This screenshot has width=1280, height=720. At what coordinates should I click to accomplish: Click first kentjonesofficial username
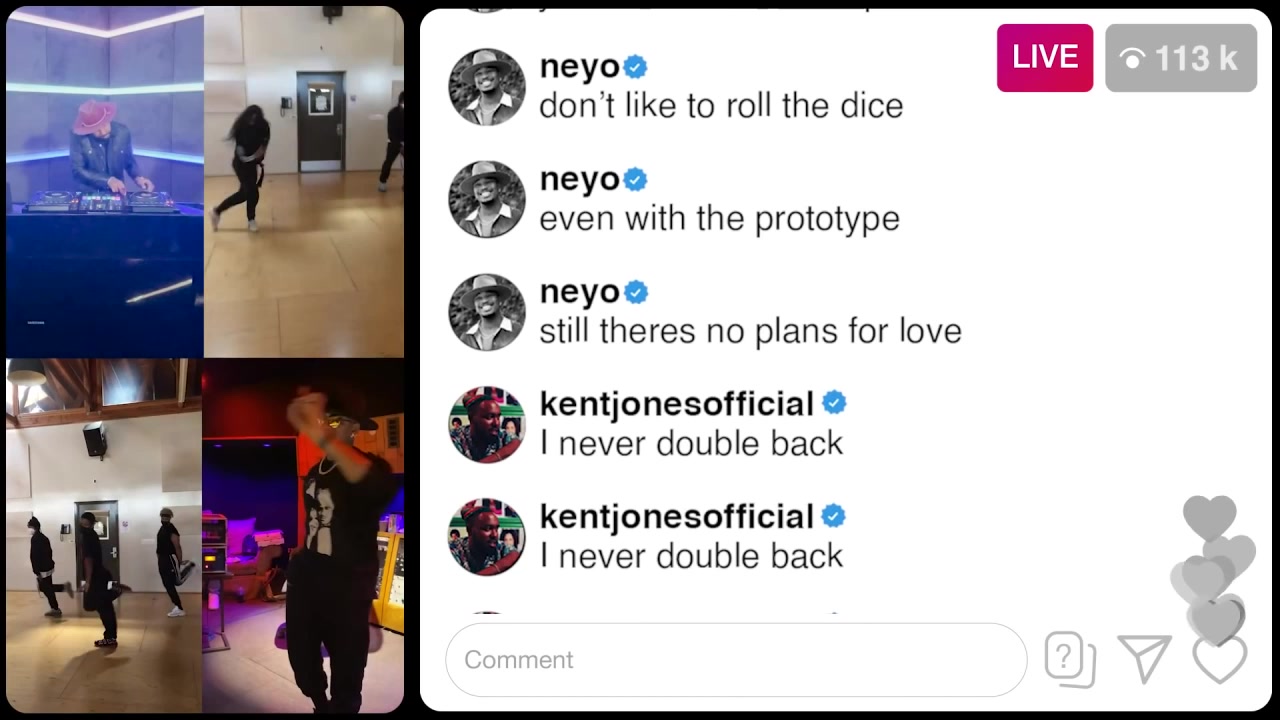coord(677,404)
